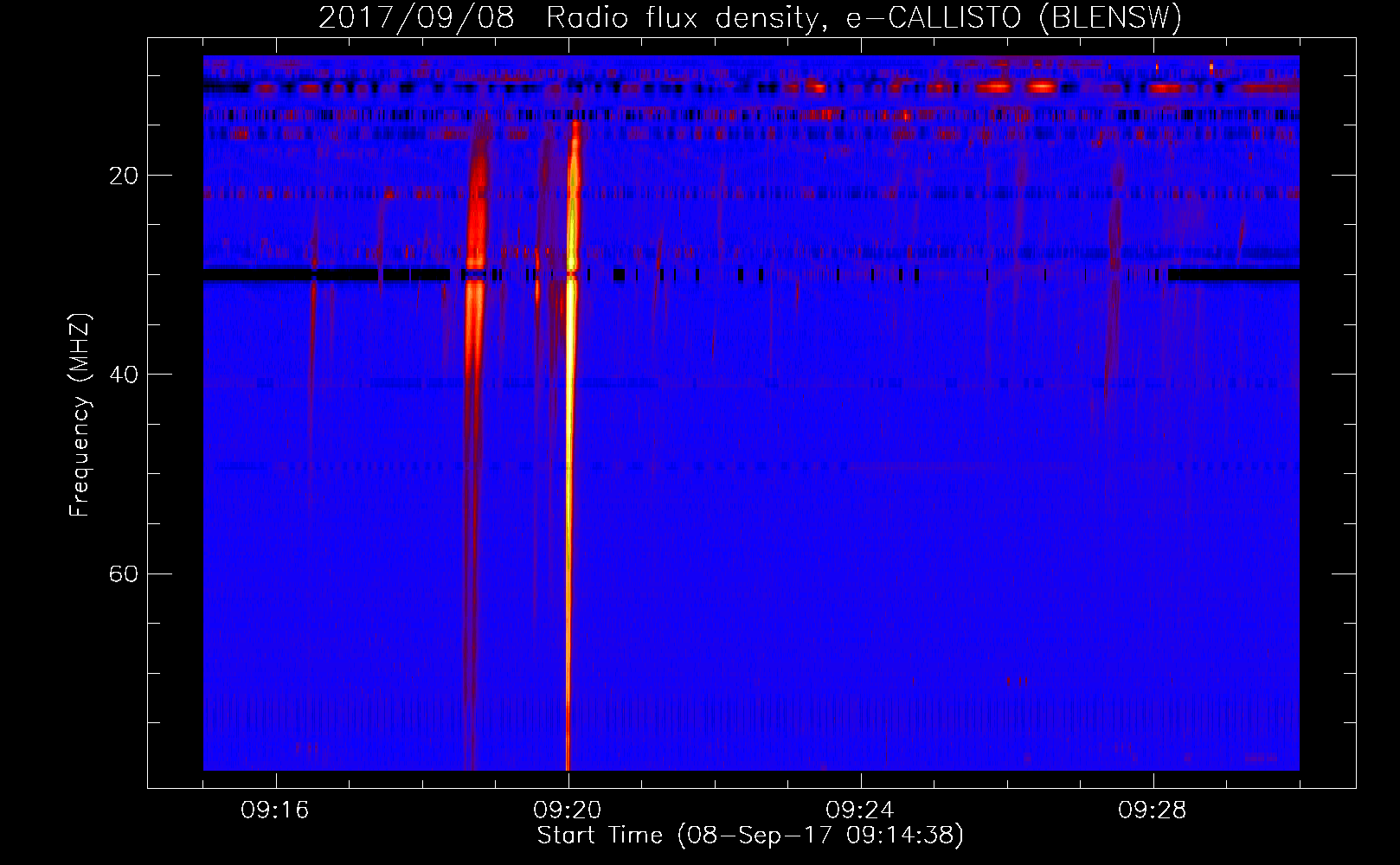Click the black interference band near 30 MHz
Screen dimensions: 1400x865
coord(751,275)
